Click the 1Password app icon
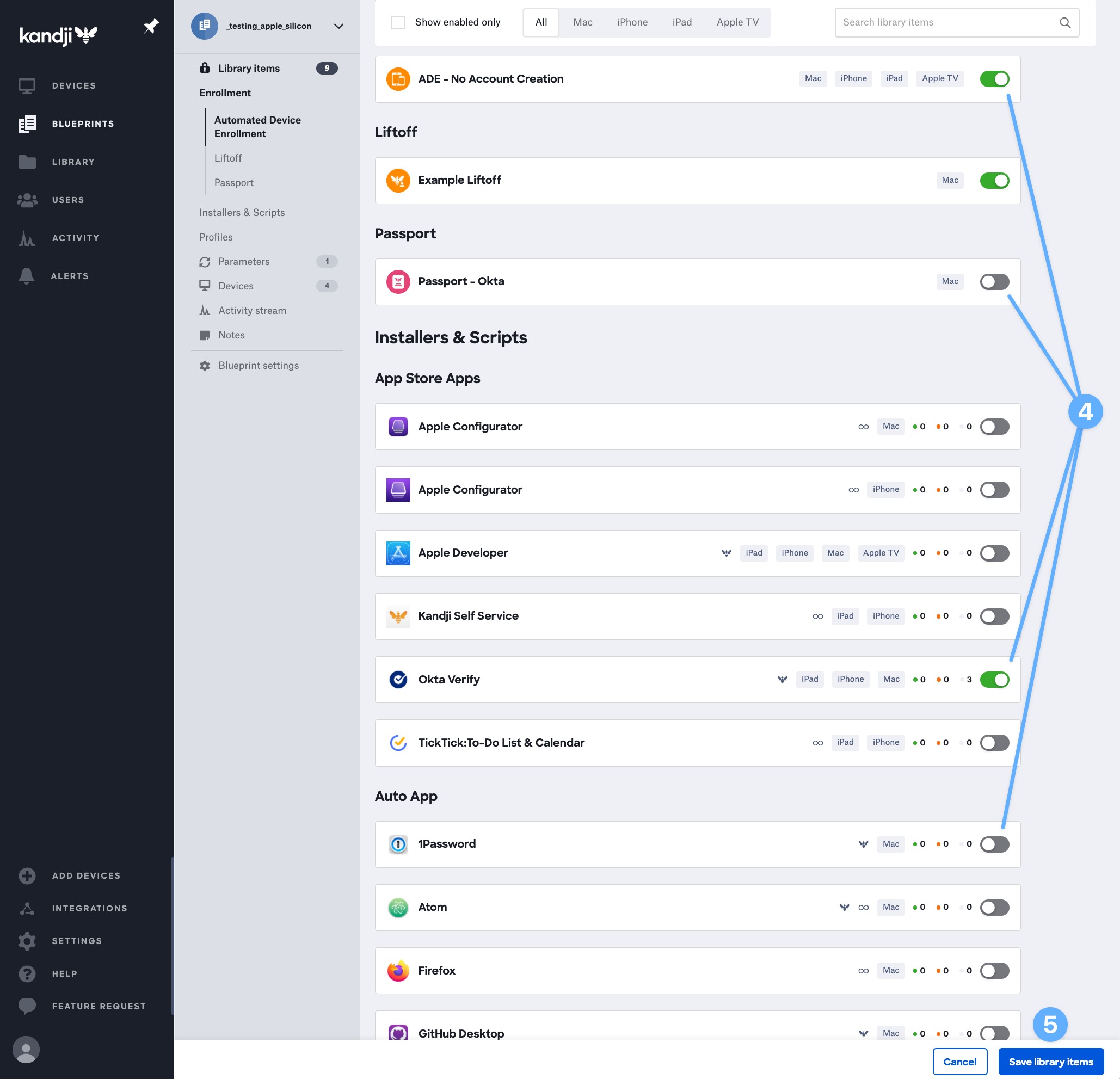Screen dimensions: 1120x1079 tap(398, 843)
